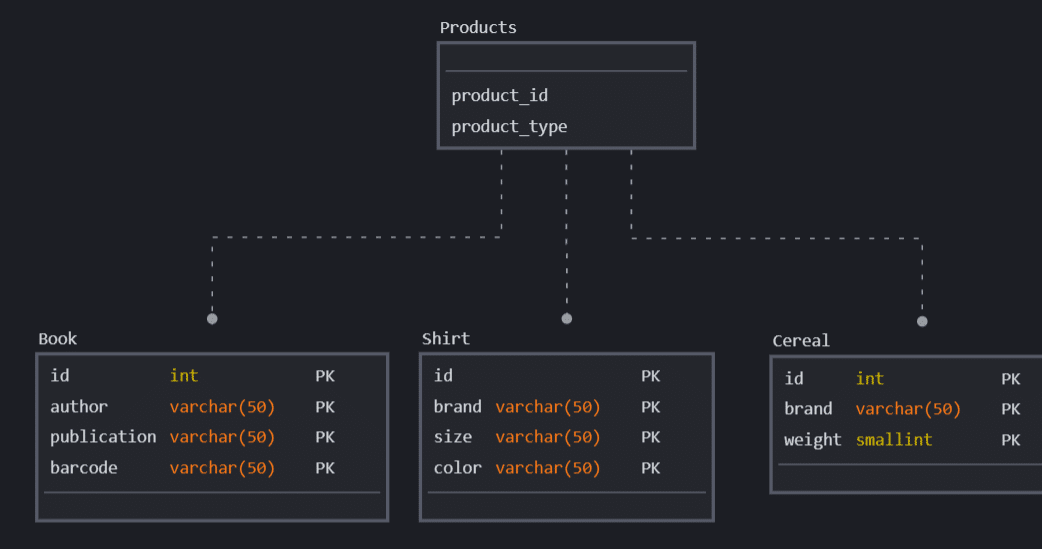Select the Products table title
This screenshot has width=1042, height=549.
[x=478, y=28]
